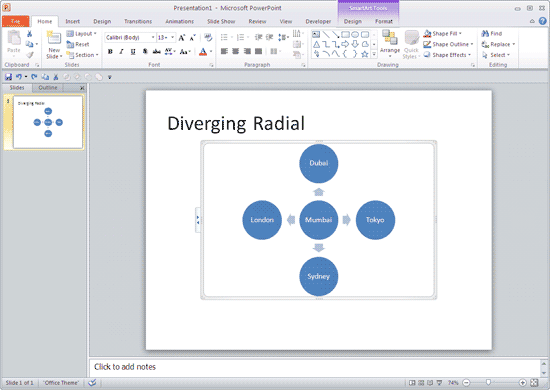Click the zoom slider handle
The height and width of the screenshot is (390, 550).
(488, 383)
